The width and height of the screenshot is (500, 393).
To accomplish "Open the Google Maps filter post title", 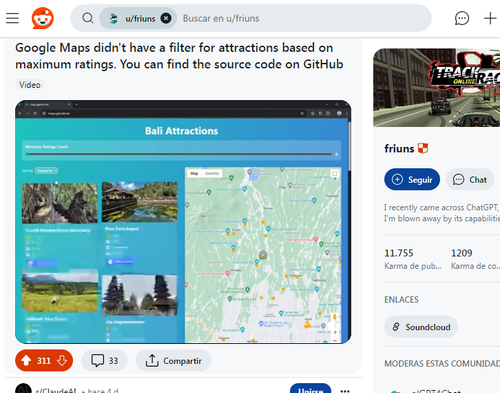I will click(x=179, y=56).
